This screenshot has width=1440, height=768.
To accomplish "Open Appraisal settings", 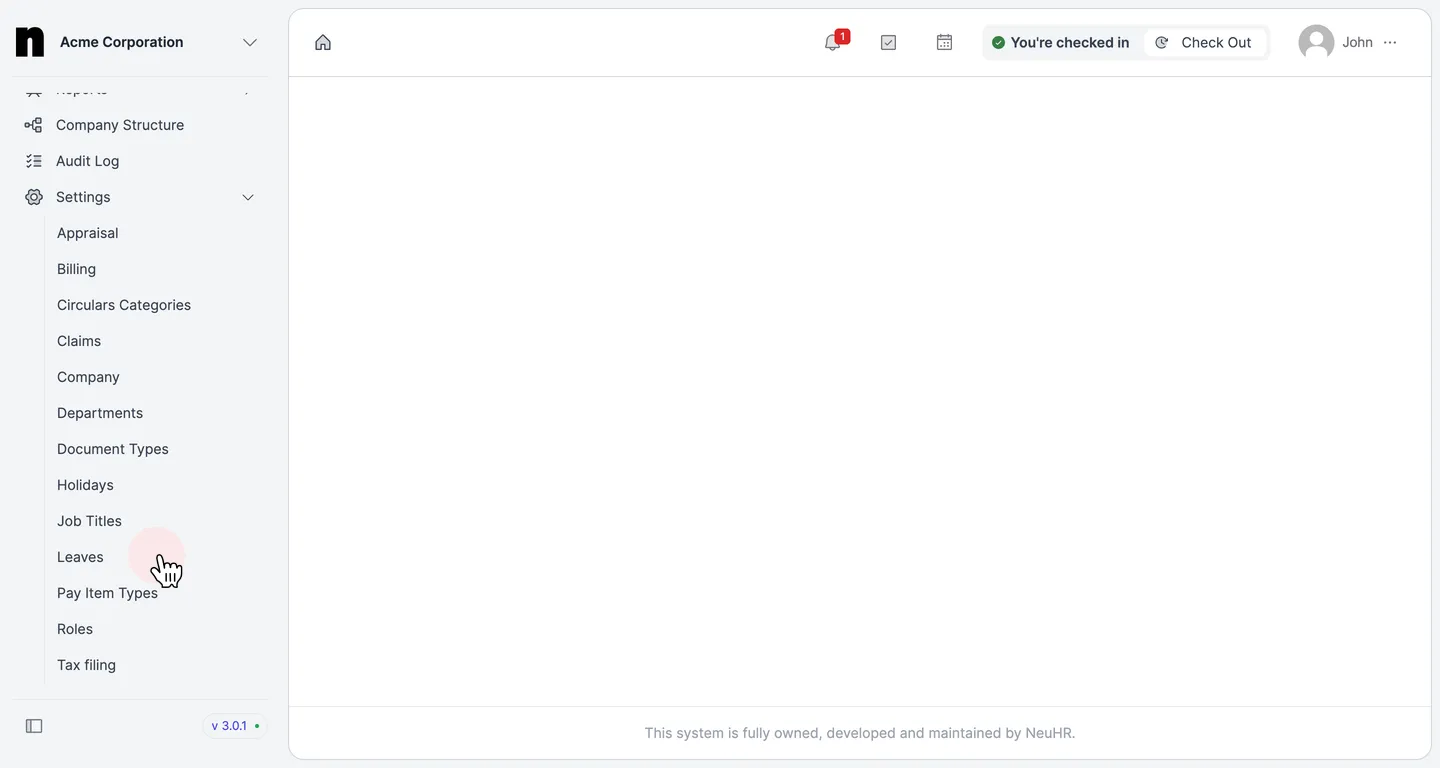I will 88,233.
